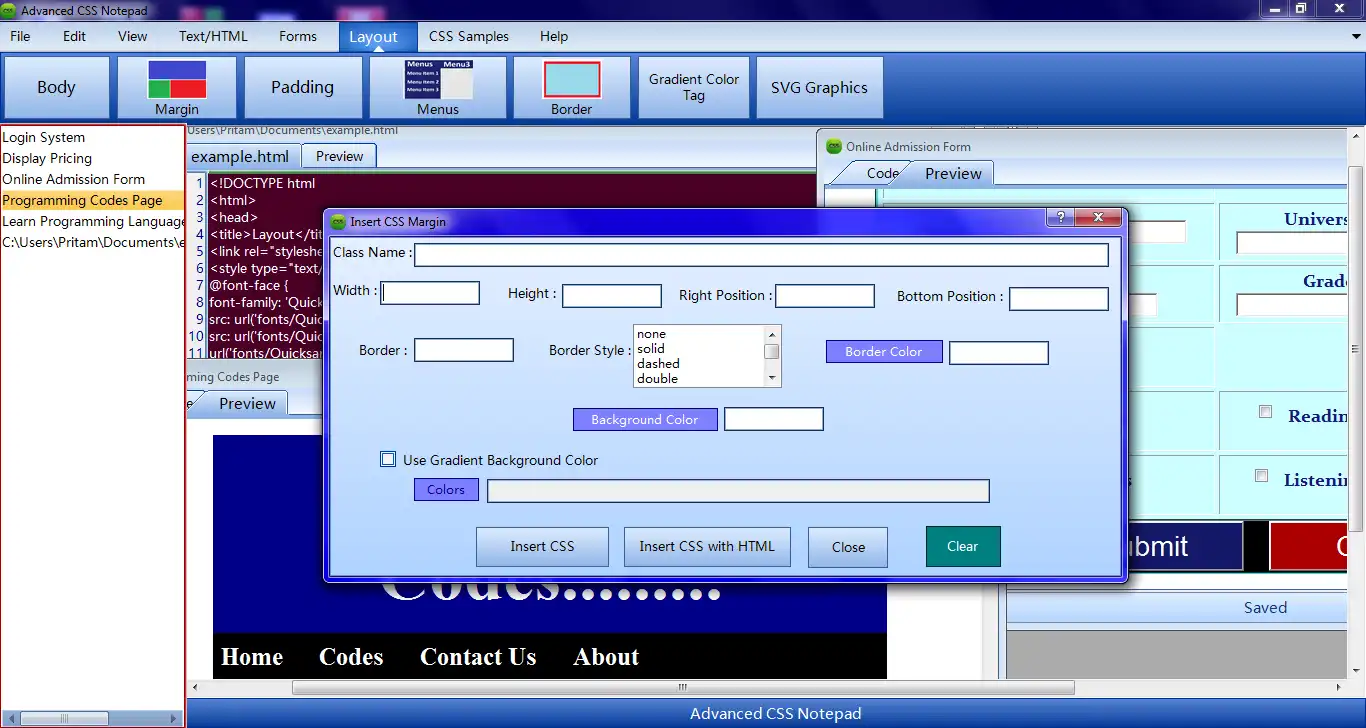Select Learn Programming Language in file list
1366x728 pixels.
[x=93, y=221]
